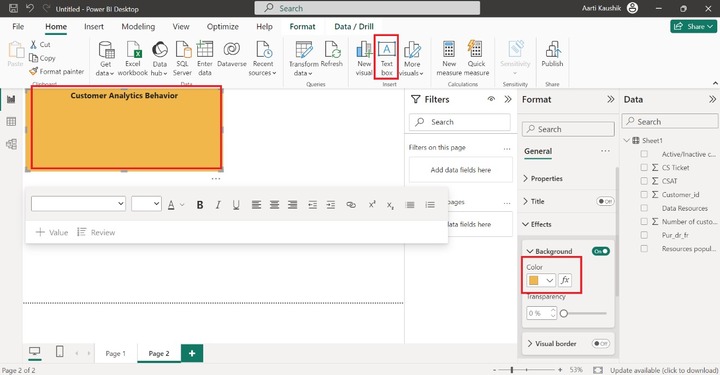This screenshot has width=720, height=375.
Task: Click the background color swatch
Action: [534, 280]
